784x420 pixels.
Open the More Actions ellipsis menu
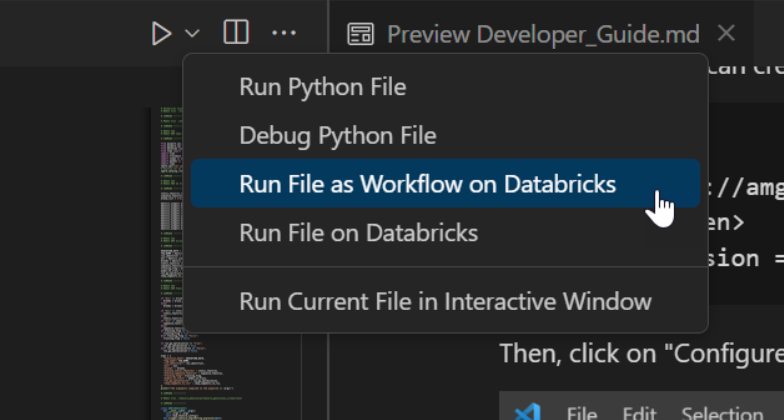tap(284, 34)
